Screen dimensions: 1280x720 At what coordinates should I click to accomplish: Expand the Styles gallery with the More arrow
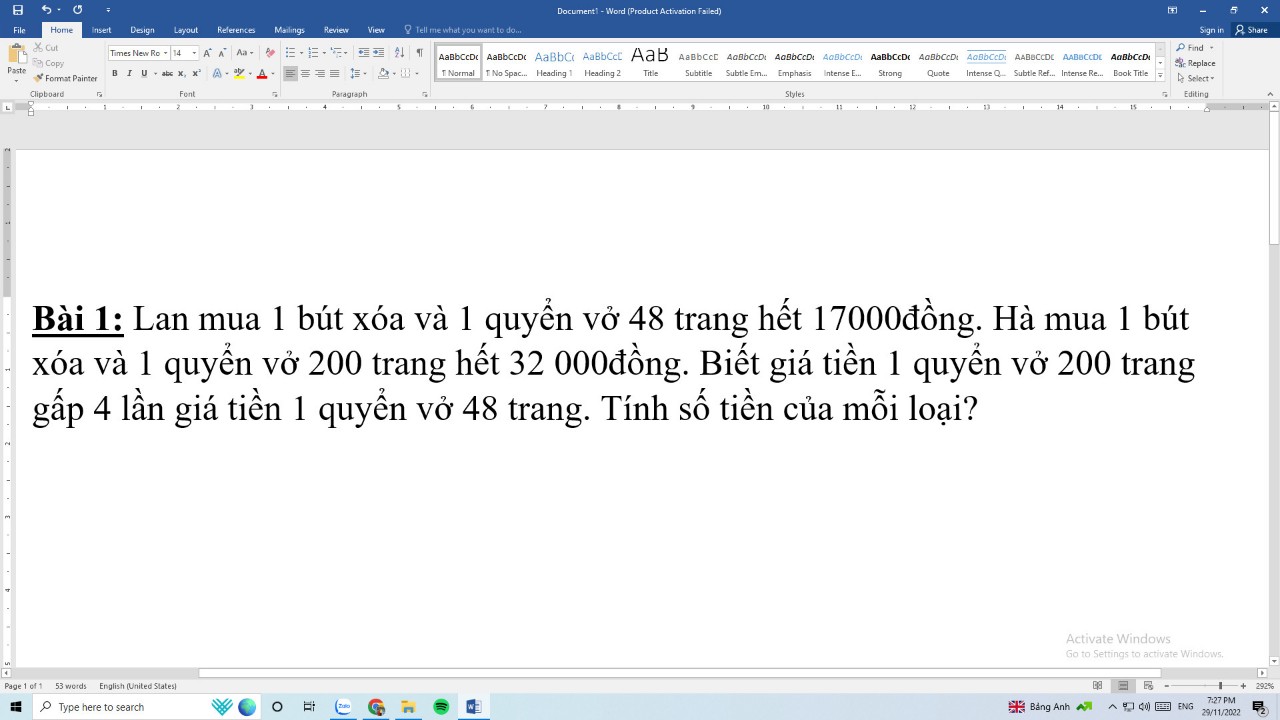[1160, 76]
